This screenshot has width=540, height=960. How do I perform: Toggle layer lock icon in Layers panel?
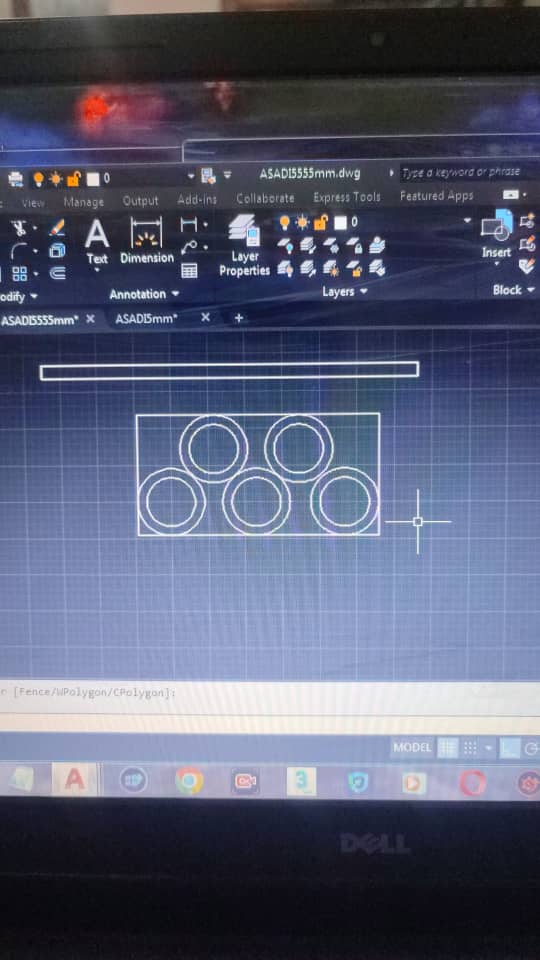tap(320, 223)
